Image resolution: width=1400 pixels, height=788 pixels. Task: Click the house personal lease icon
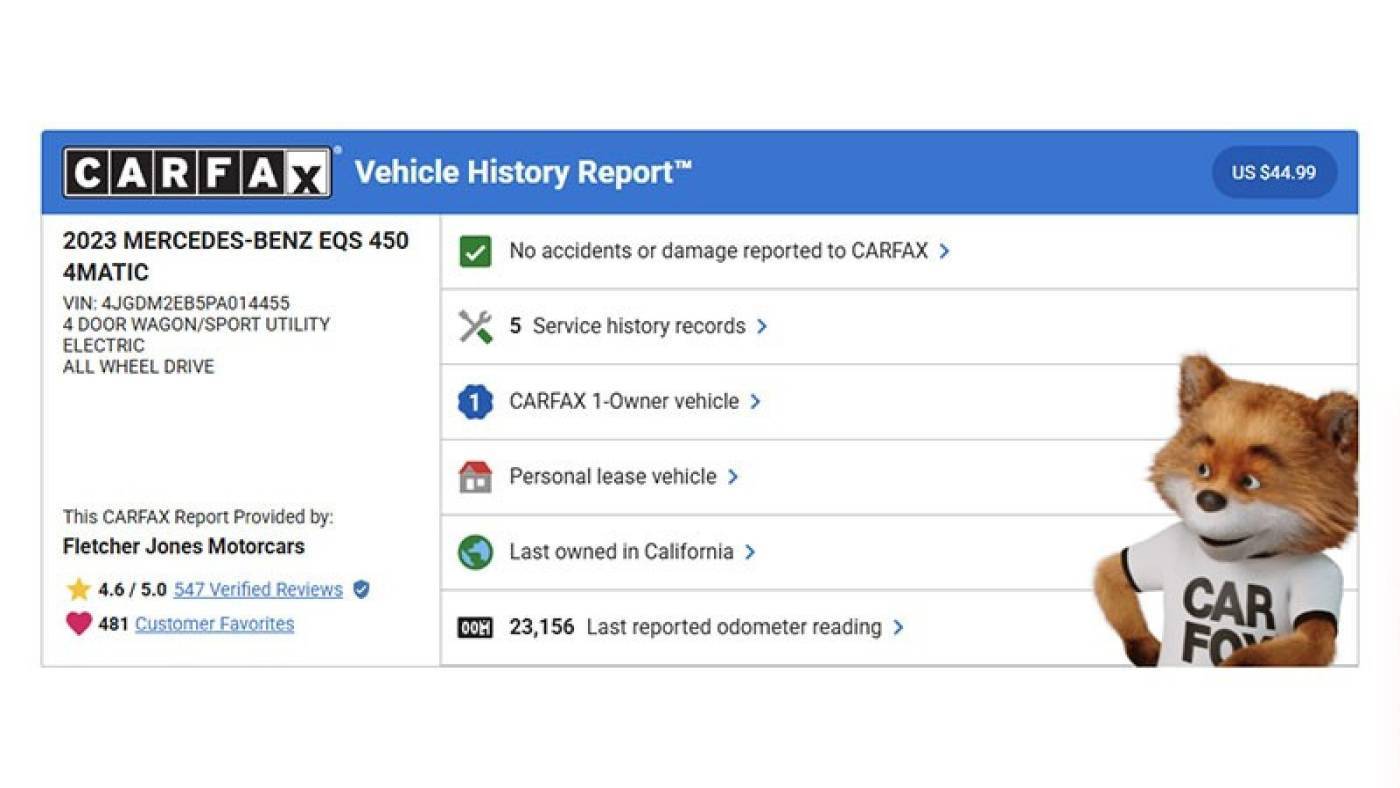pos(475,477)
